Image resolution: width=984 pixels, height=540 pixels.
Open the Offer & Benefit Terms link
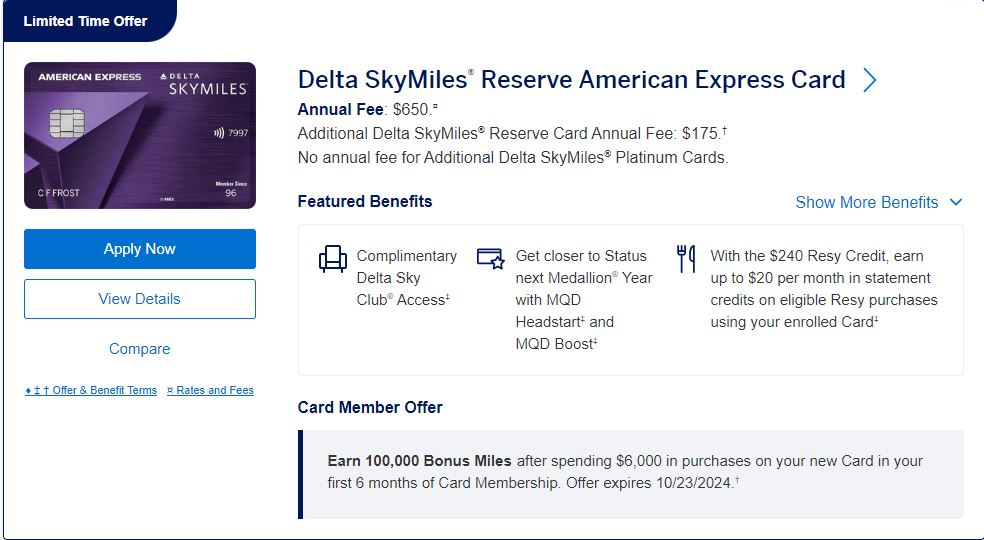click(91, 391)
